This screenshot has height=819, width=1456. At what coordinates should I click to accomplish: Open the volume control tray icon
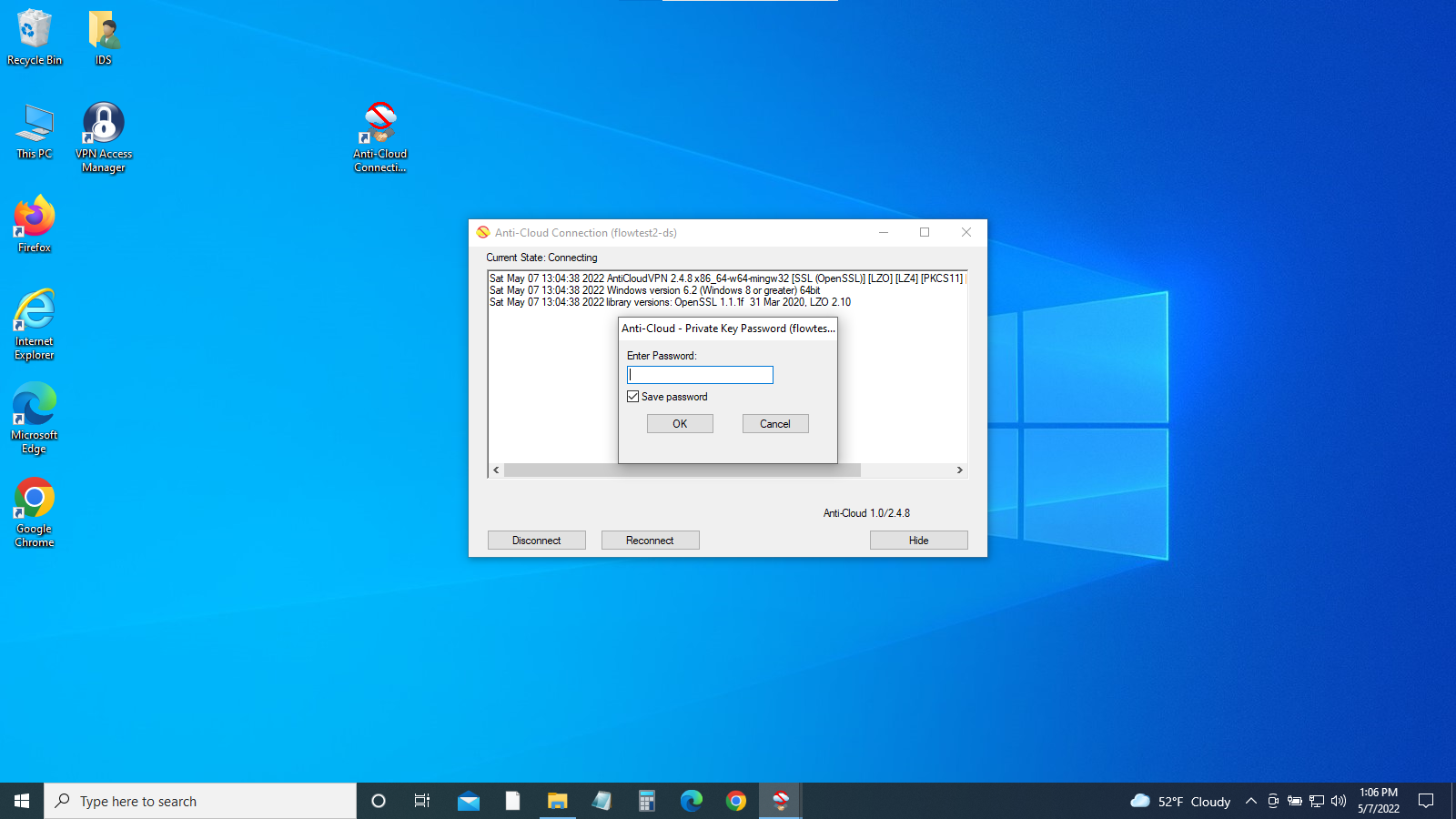(1339, 801)
